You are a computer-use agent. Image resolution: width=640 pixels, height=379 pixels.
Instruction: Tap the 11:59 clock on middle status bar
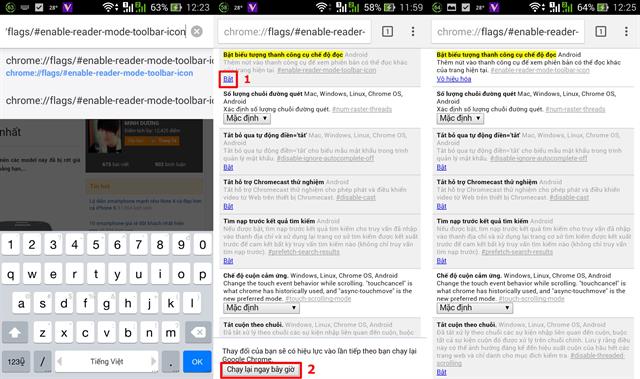[x=411, y=7]
